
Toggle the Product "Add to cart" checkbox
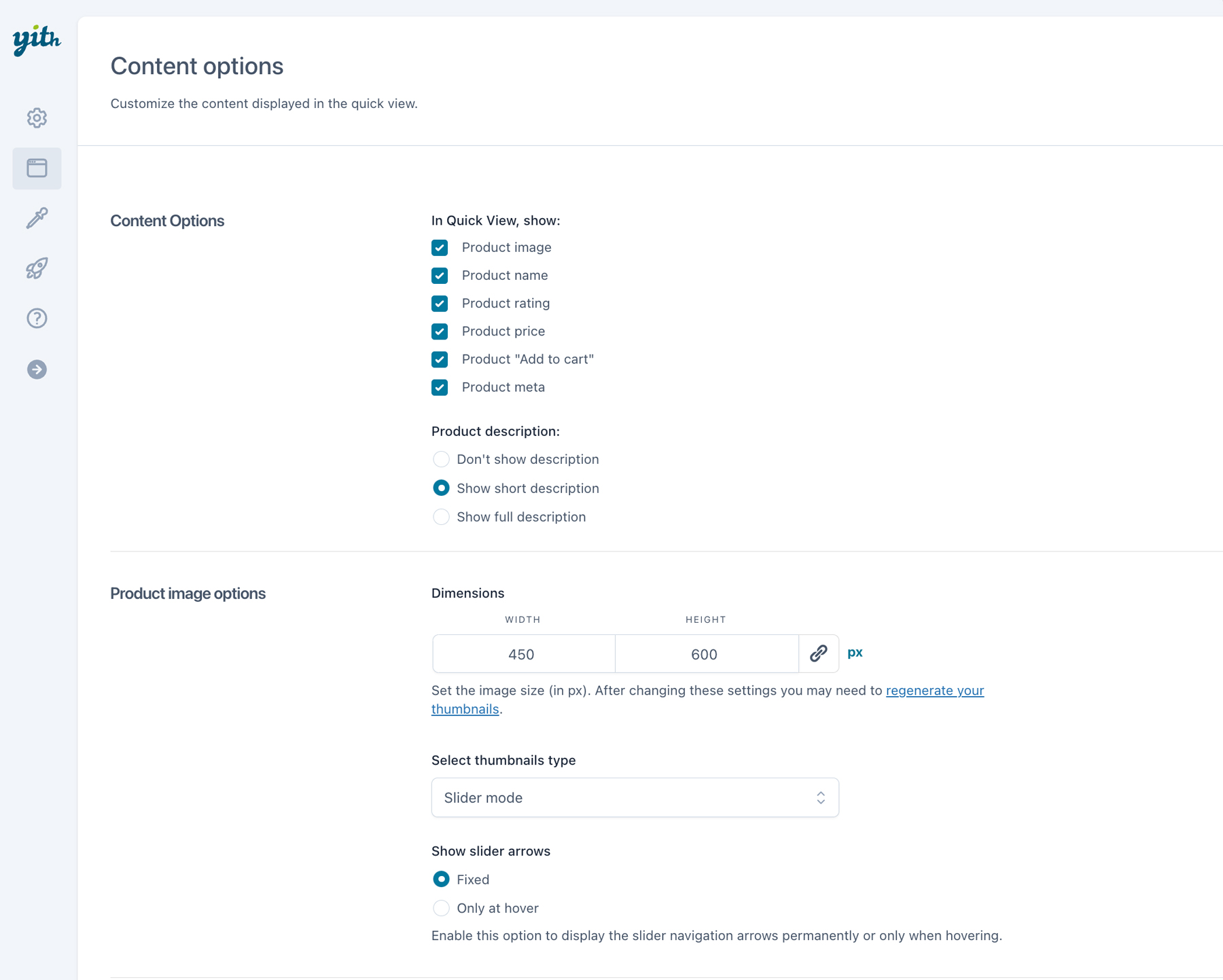pyautogui.click(x=440, y=359)
